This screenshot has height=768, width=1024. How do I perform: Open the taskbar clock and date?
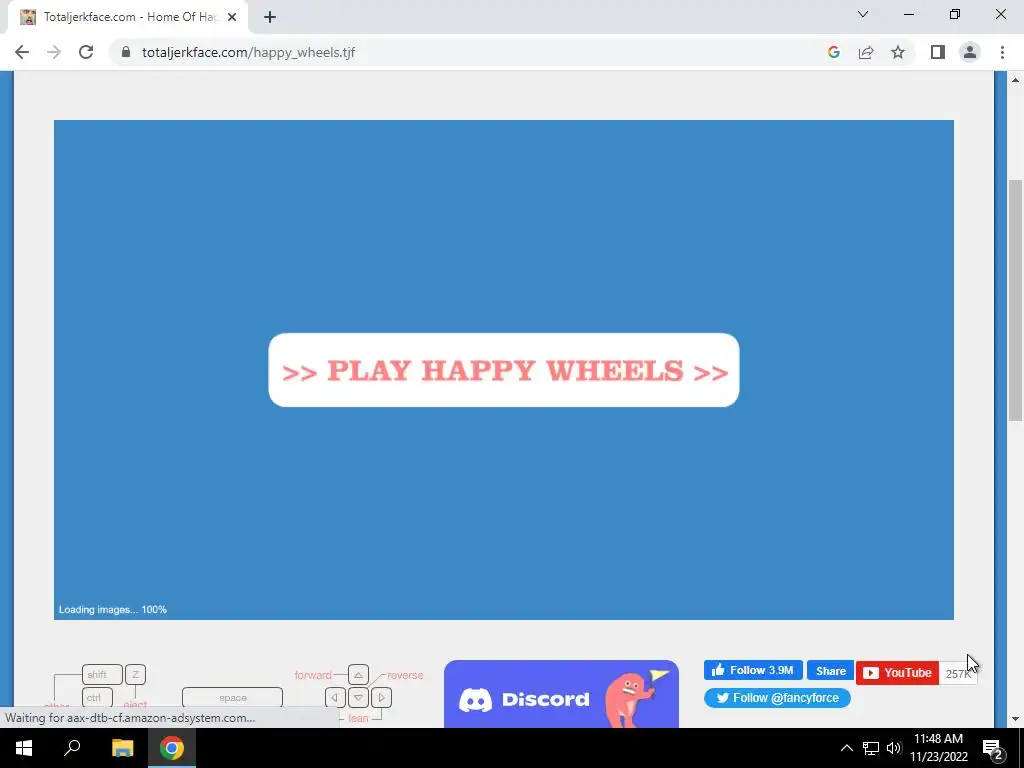click(x=938, y=748)
